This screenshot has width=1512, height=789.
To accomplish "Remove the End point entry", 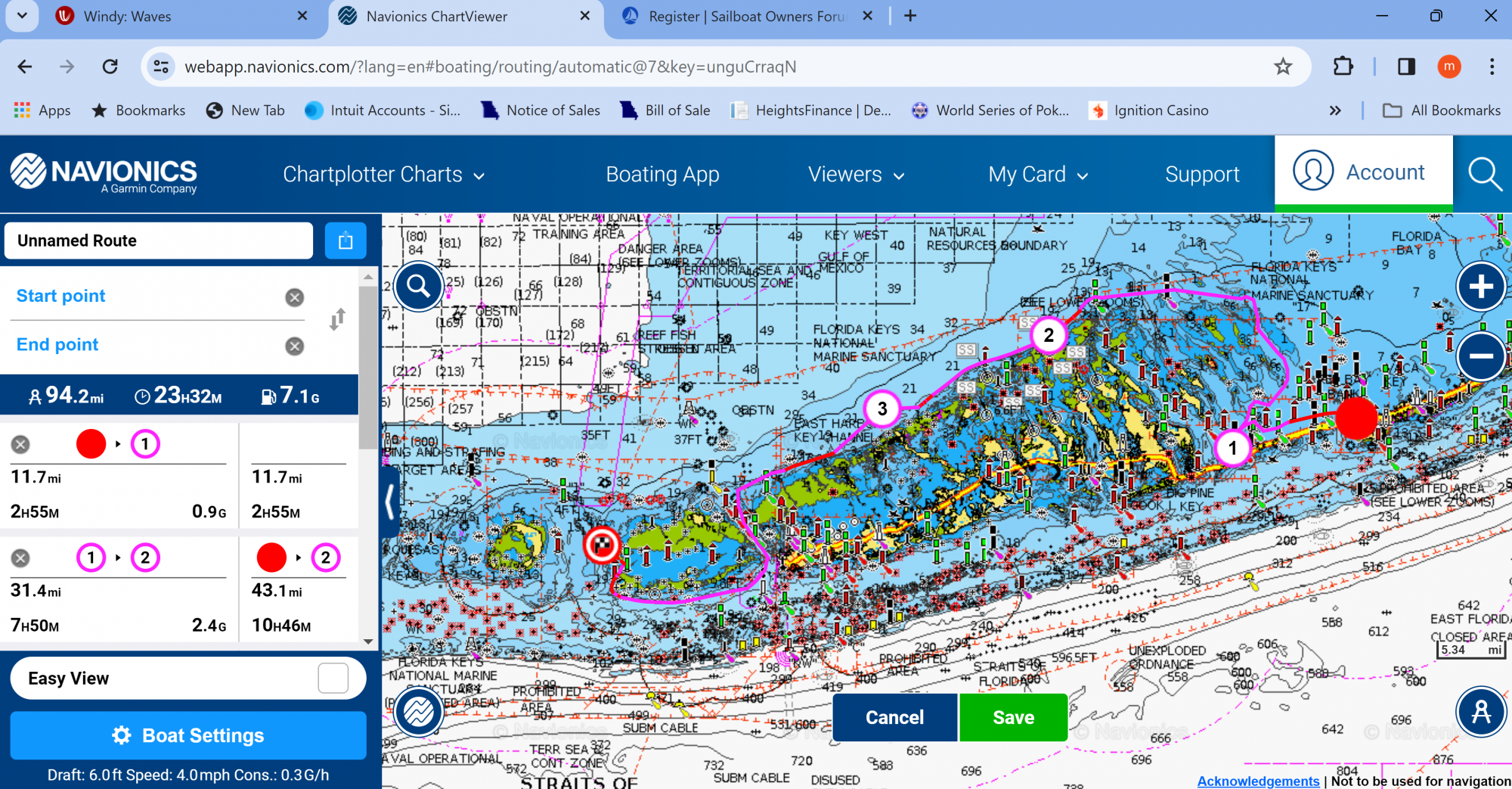I will (x=295, y=346).
